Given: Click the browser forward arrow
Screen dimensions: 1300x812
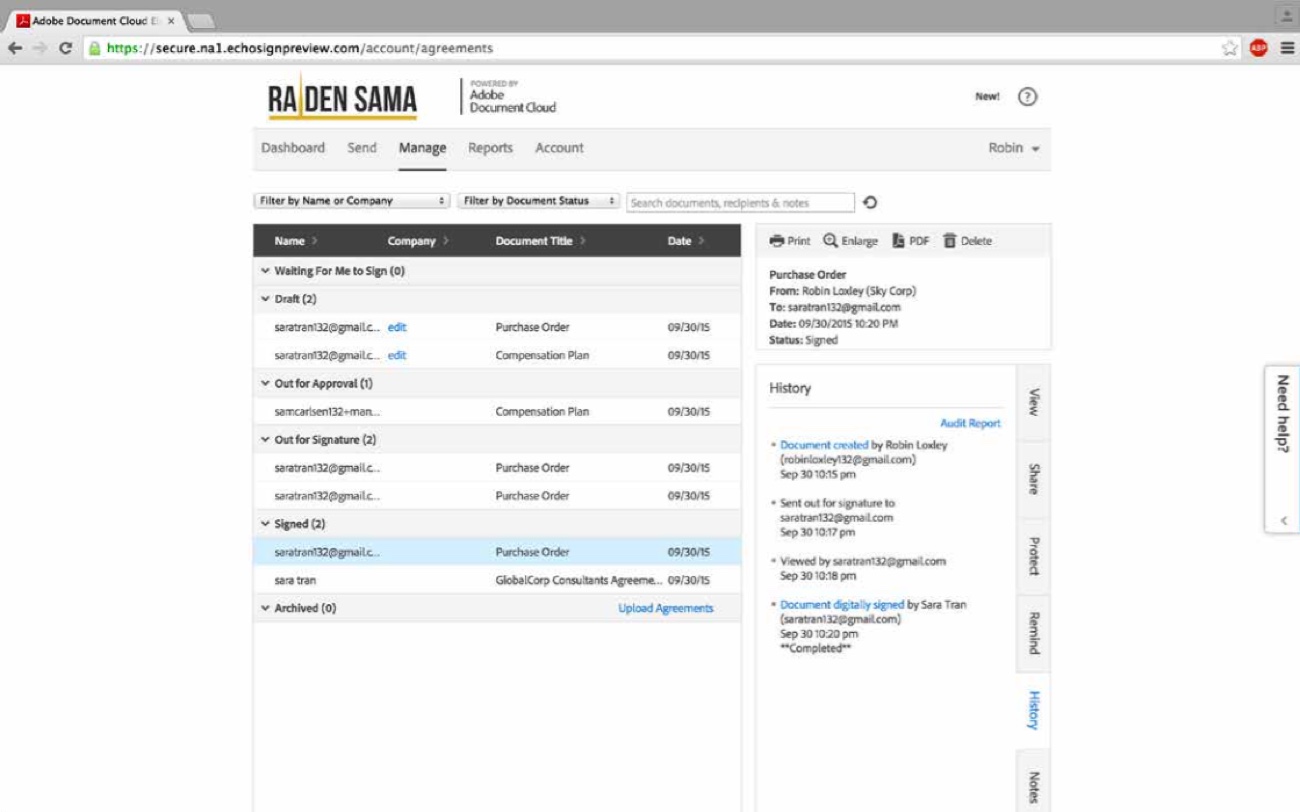Looking at the screenshot, I should point(40,48).
